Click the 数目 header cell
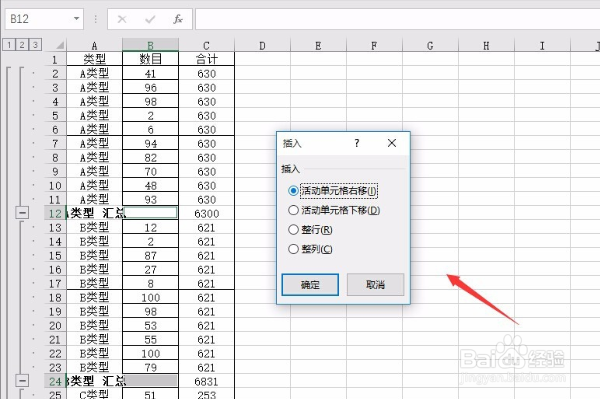600x399 pixels. [x=150, y=59]
